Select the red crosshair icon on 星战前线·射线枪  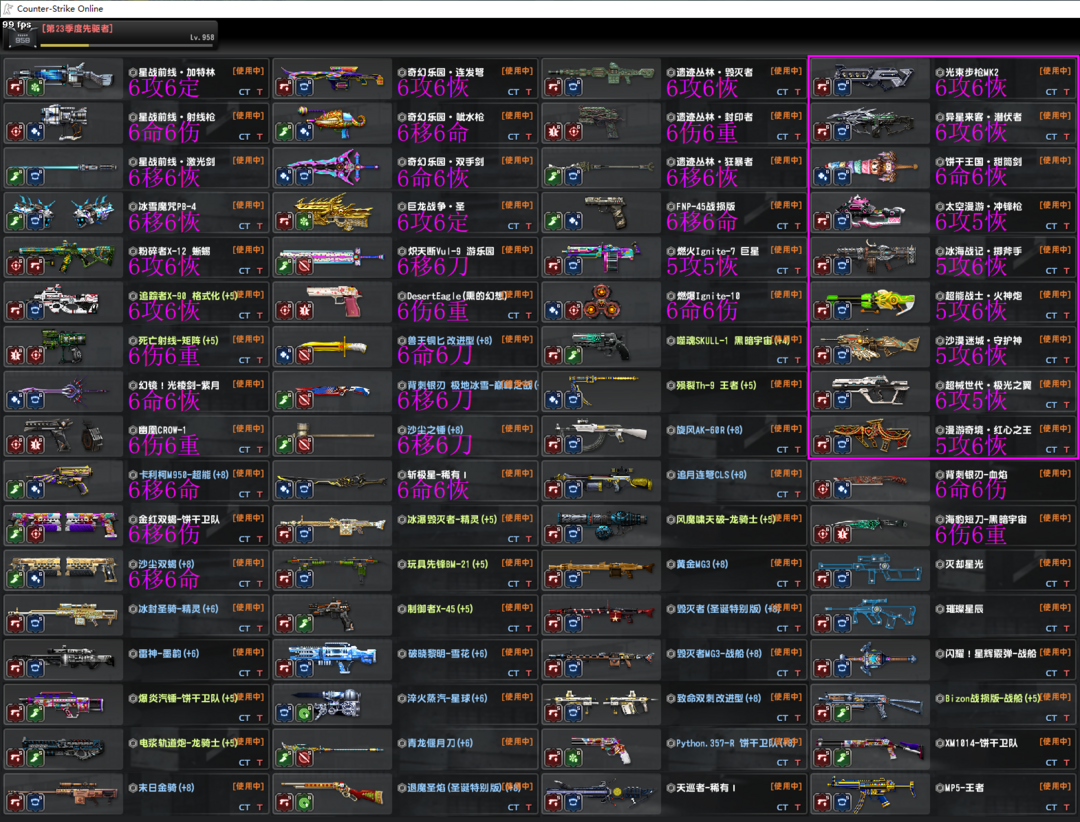16,132
